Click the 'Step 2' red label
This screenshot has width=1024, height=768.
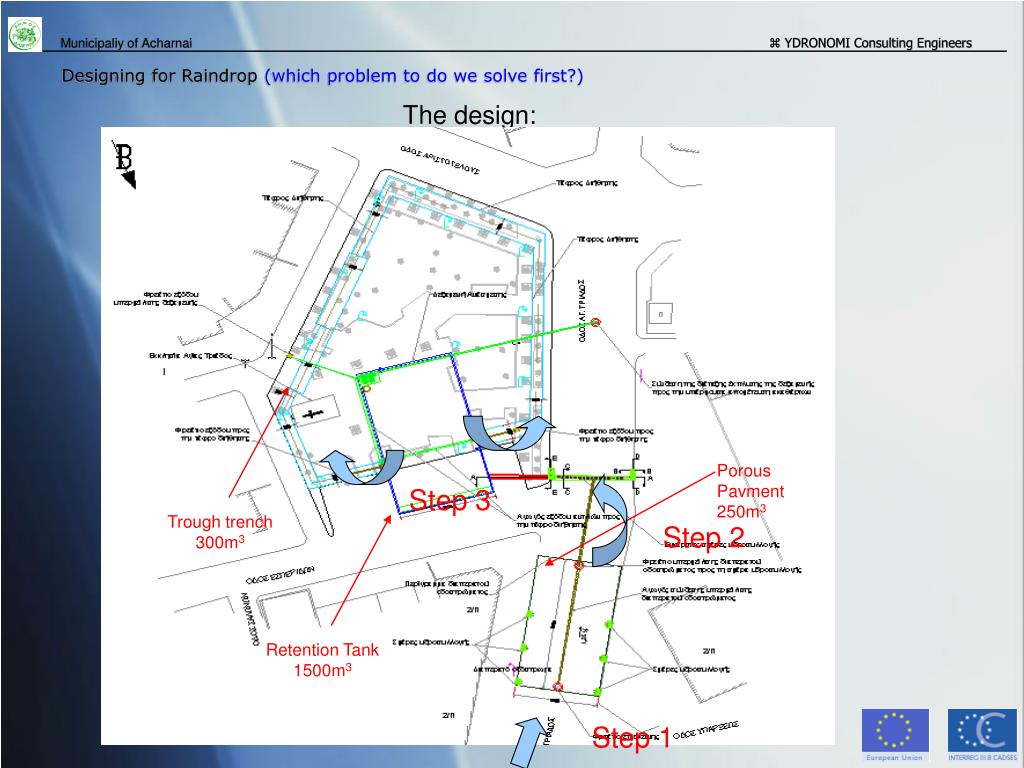click(x=704, y=537)
